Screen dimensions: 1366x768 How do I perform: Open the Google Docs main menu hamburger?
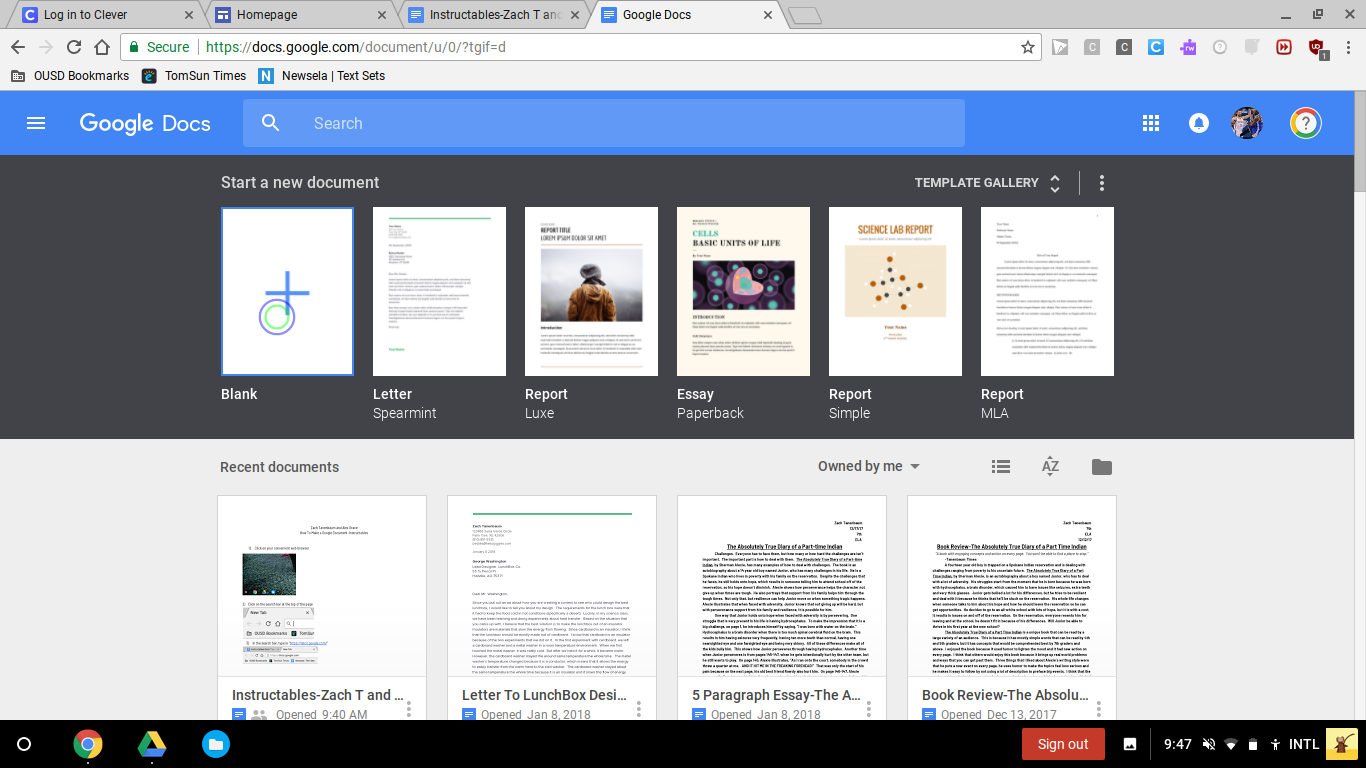[x=36, y=123]
